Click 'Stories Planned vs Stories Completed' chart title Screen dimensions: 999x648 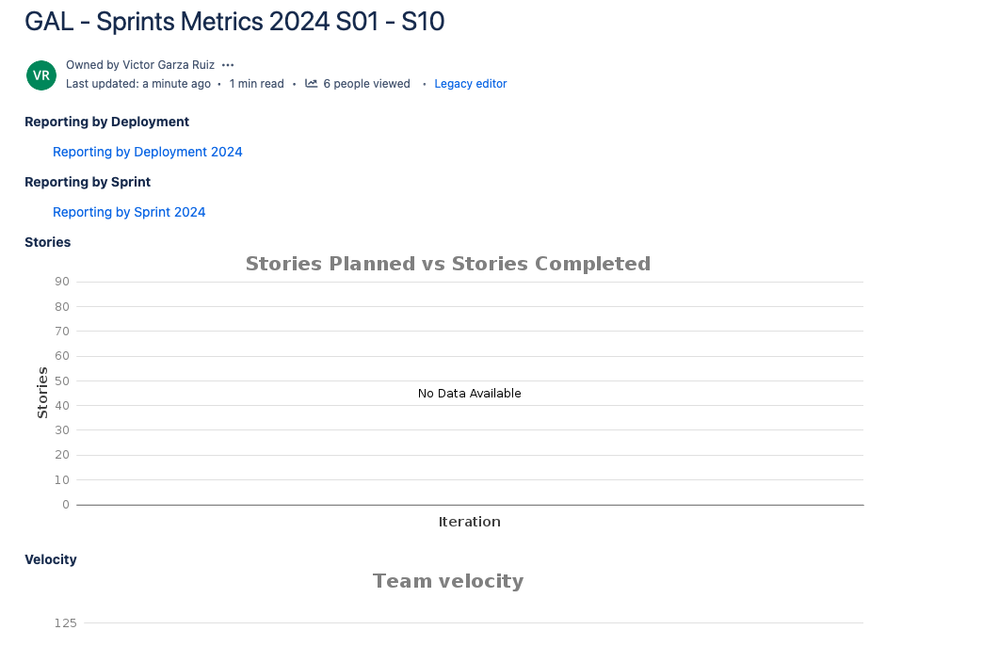click(448, 264)
